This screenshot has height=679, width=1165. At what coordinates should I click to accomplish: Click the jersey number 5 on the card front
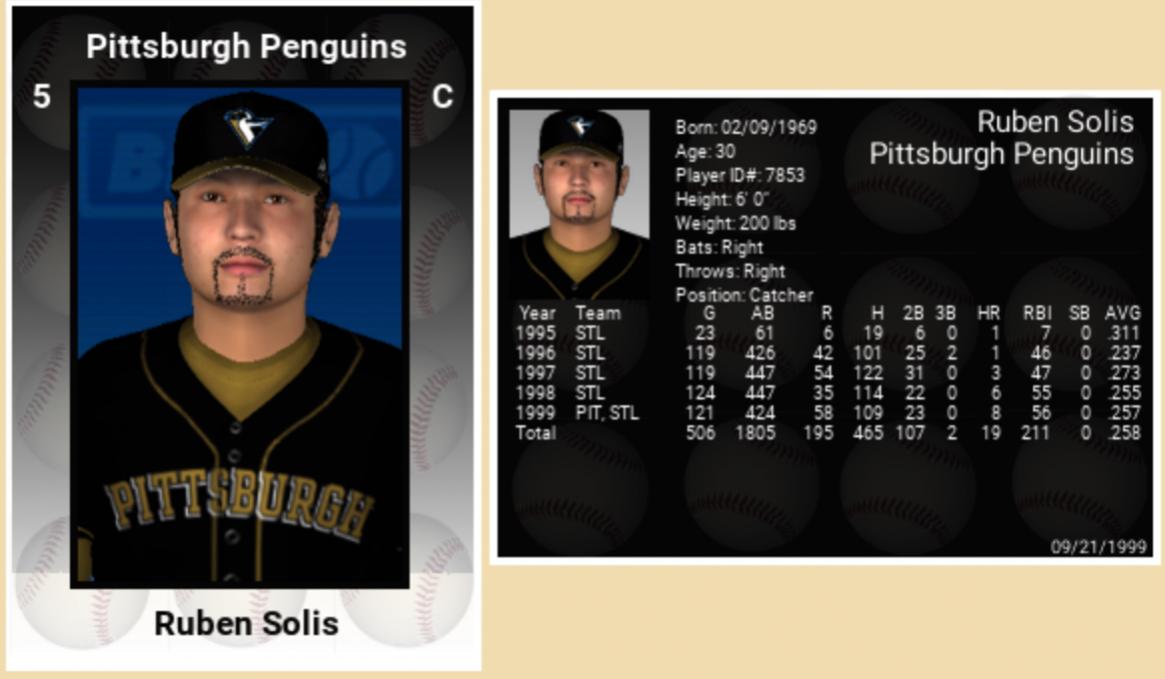pos(41,97)
